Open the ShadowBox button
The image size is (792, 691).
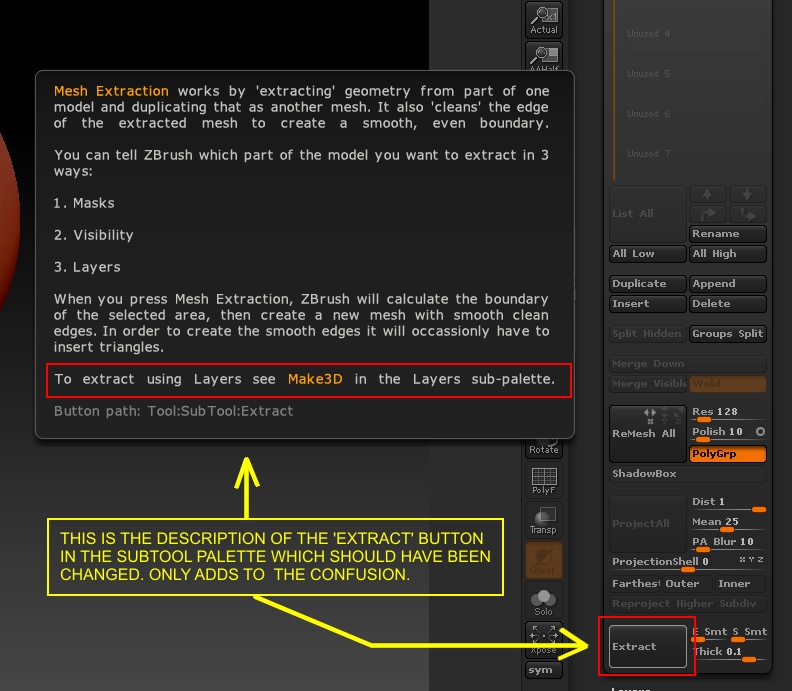point(688,474)
